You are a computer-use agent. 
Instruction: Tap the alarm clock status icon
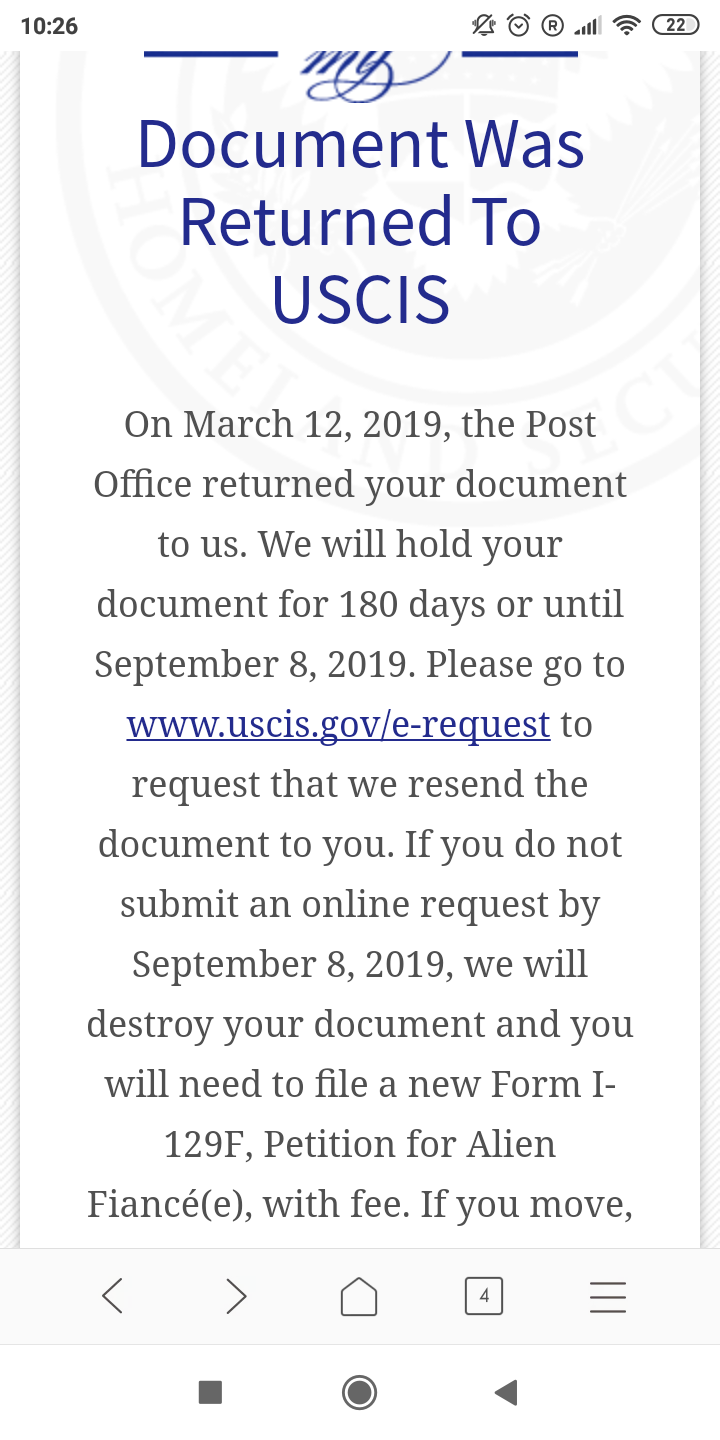pyautogui.click(x=518, y=26)
